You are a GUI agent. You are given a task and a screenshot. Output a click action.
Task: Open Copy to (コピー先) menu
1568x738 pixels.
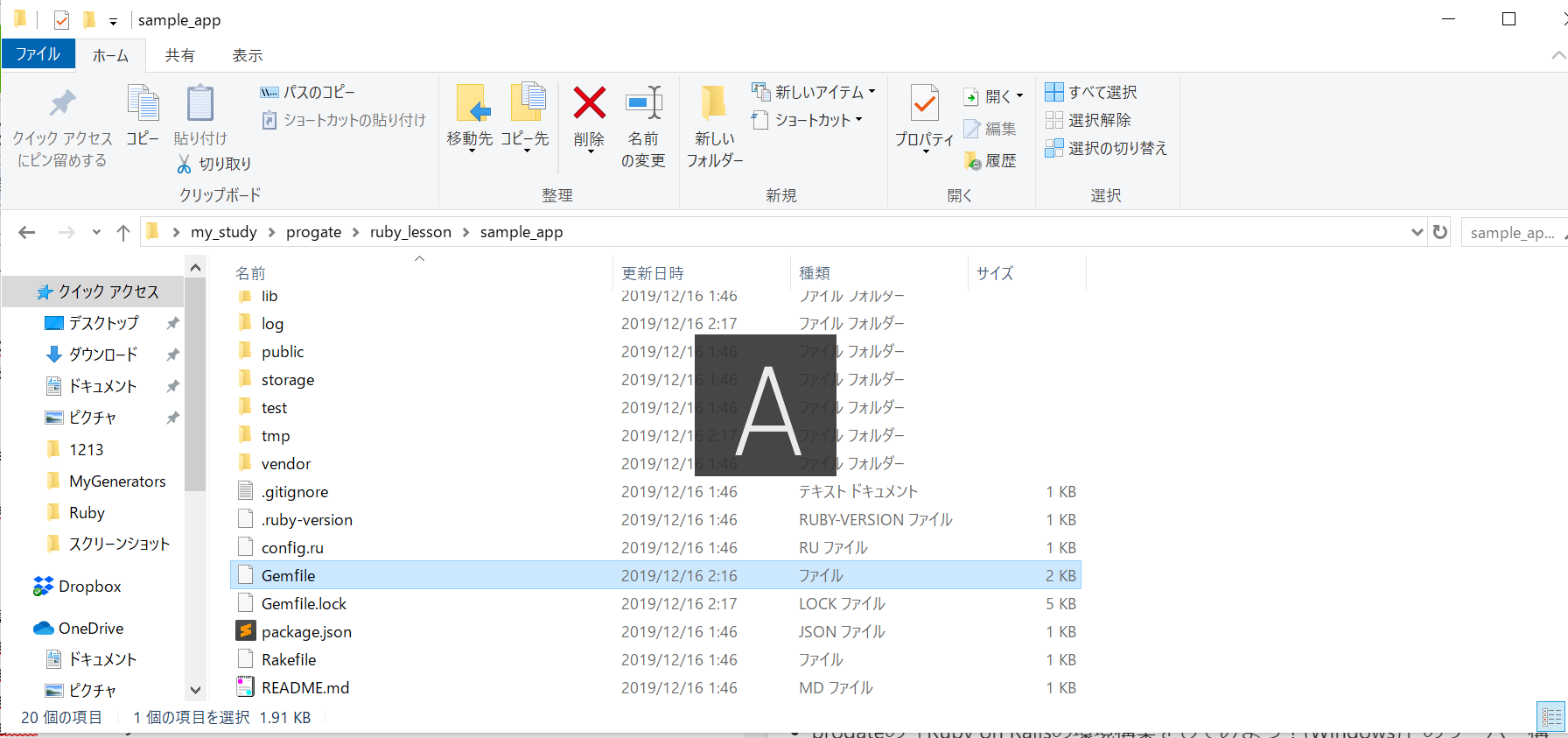coord(526,120)
